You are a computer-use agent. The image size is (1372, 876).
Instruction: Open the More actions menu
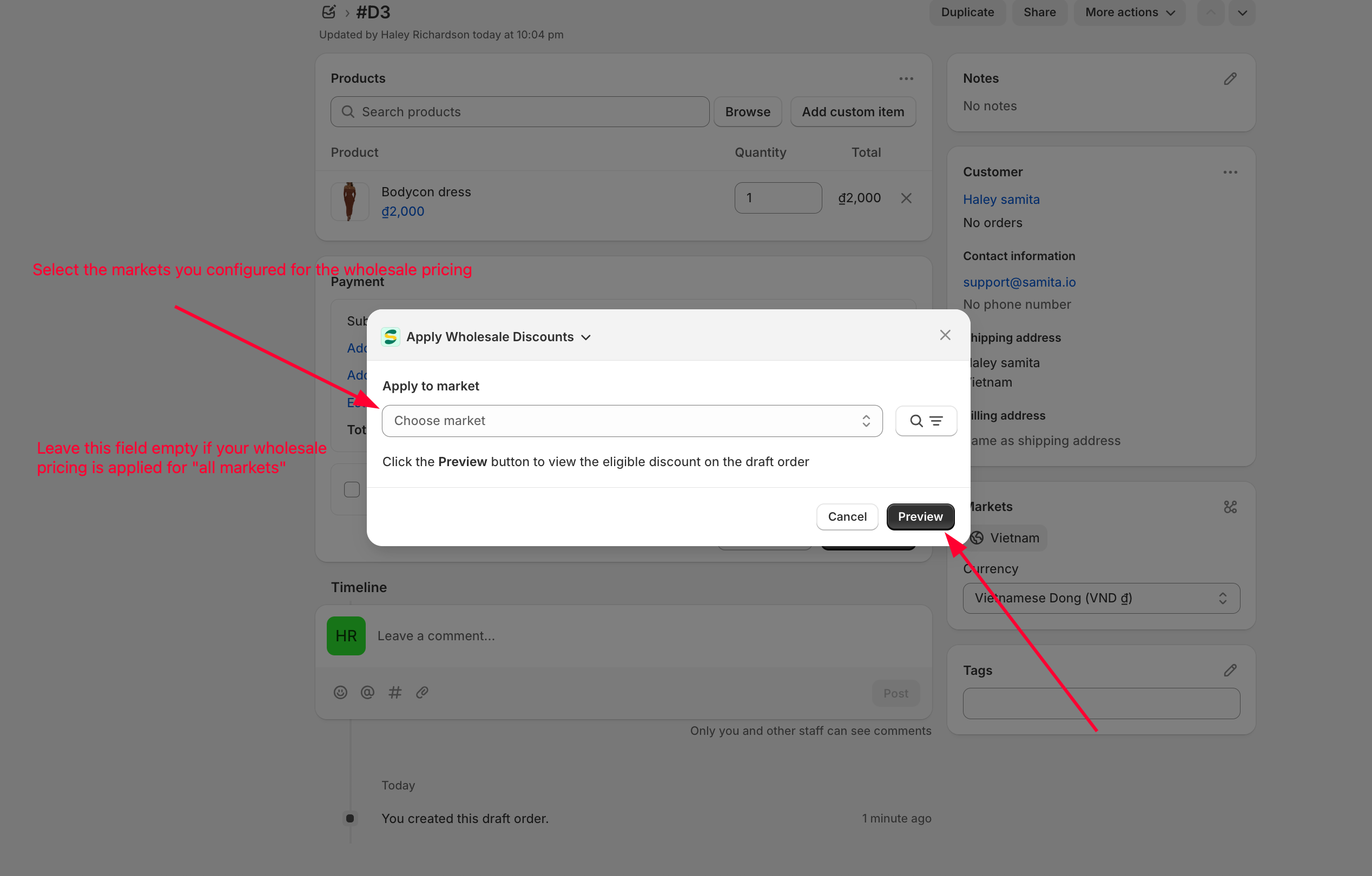[1129, 12]
